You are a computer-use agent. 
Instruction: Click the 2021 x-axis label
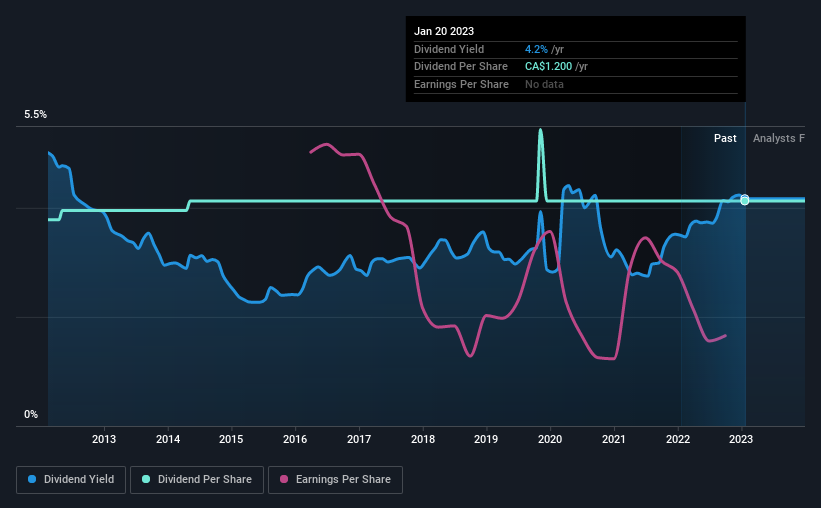(614, 439)
